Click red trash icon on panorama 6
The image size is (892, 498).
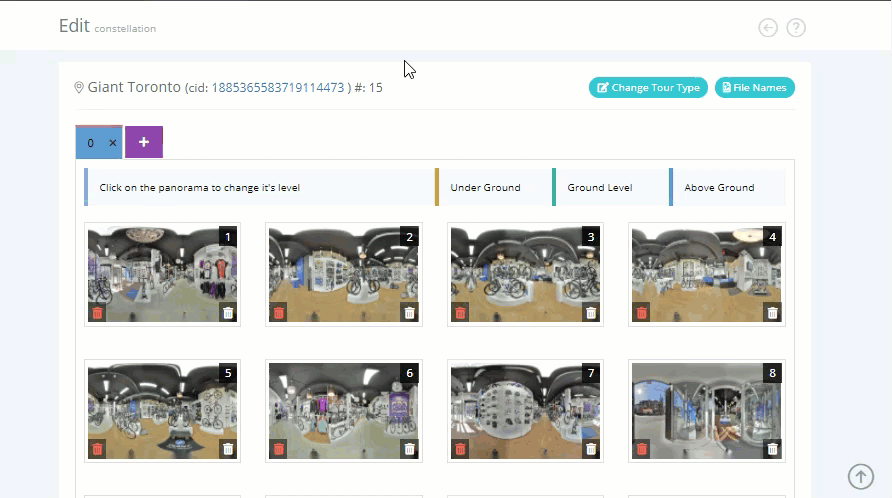point(278,450)
